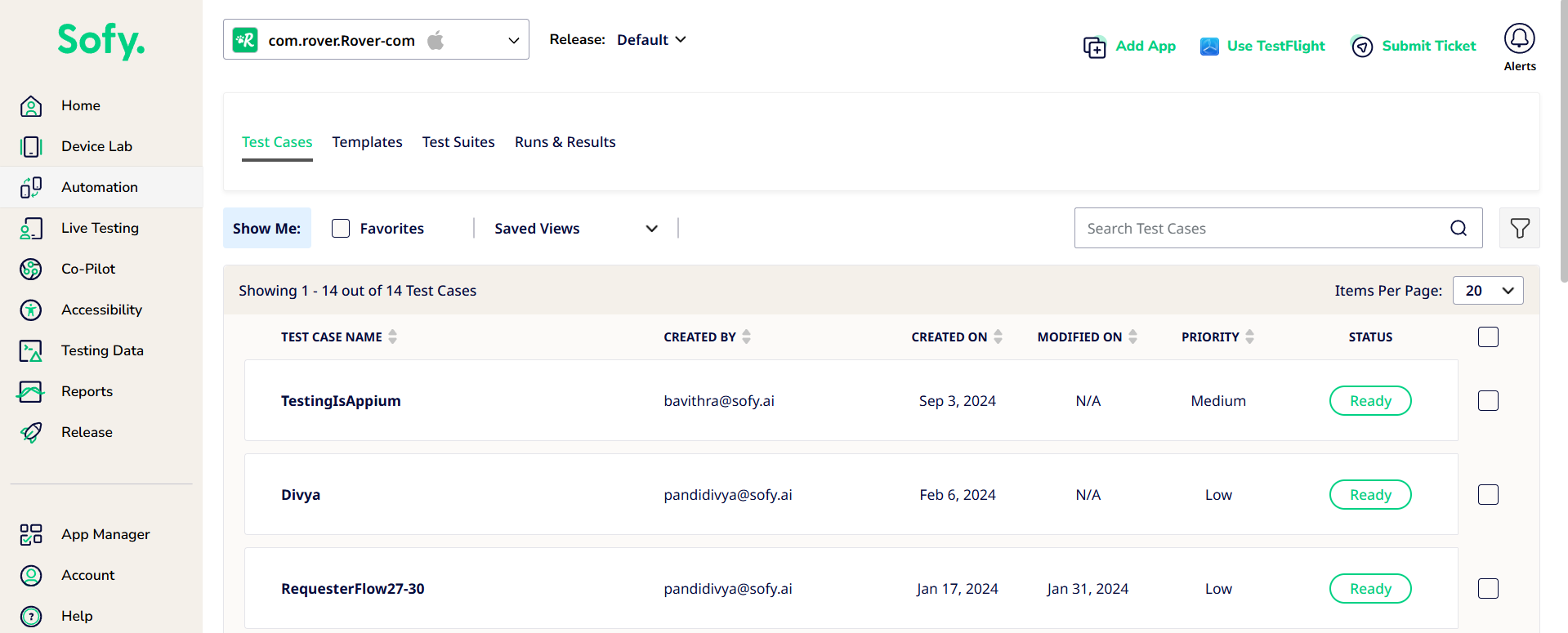Go to Co-Pilot in sidebar

point(88,269)
